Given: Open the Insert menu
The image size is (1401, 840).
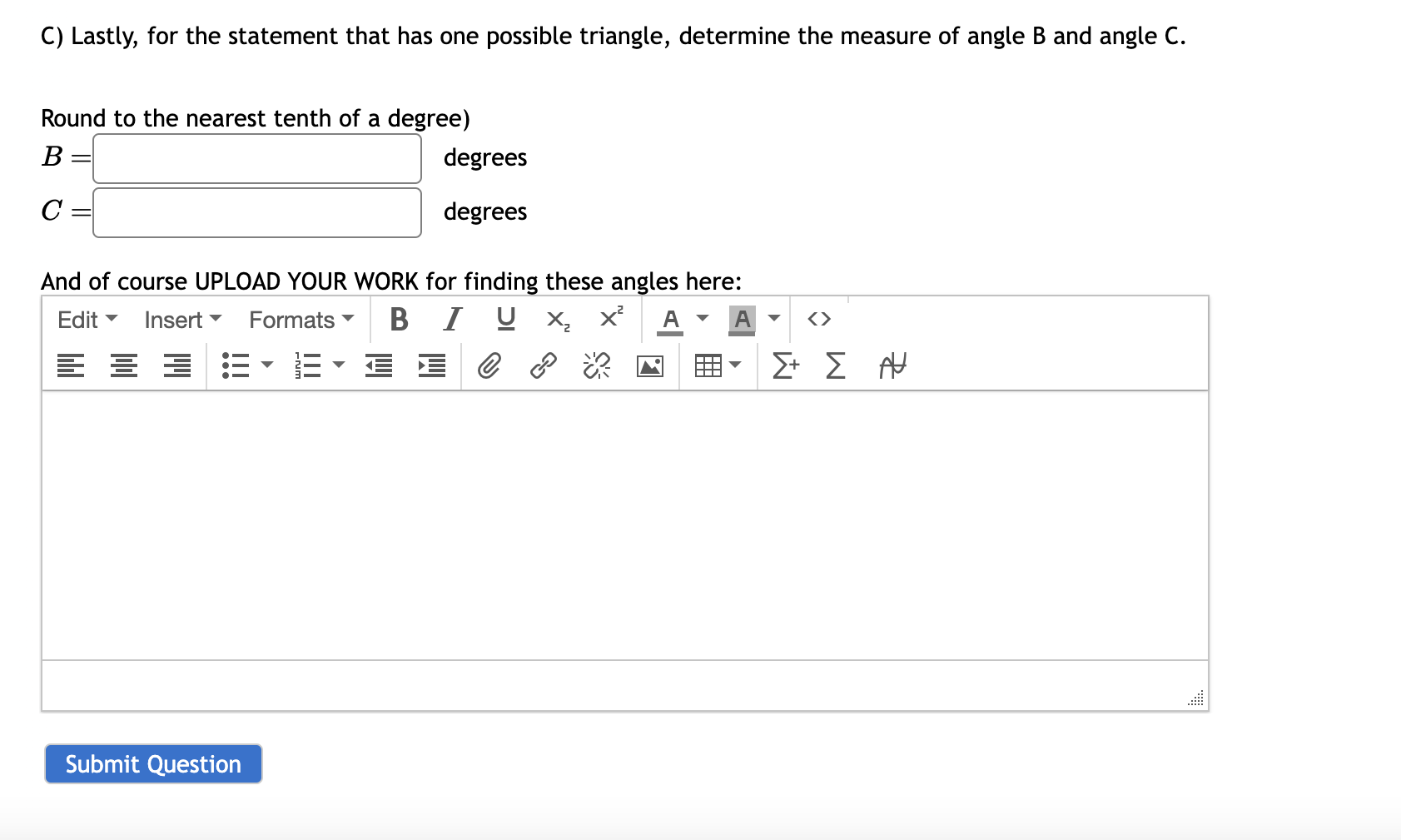Looking at the screenshot, I should [x=181, y=319].
